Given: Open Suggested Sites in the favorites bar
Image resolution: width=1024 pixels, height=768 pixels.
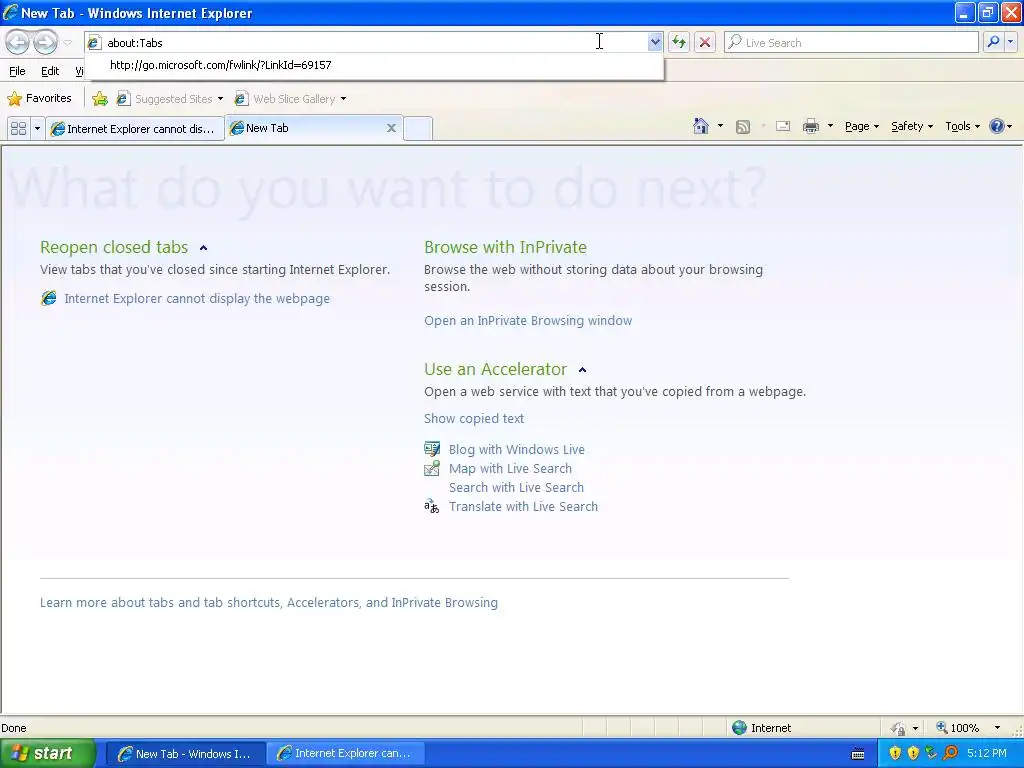Looking at the screenshot, I should point(169,99).
